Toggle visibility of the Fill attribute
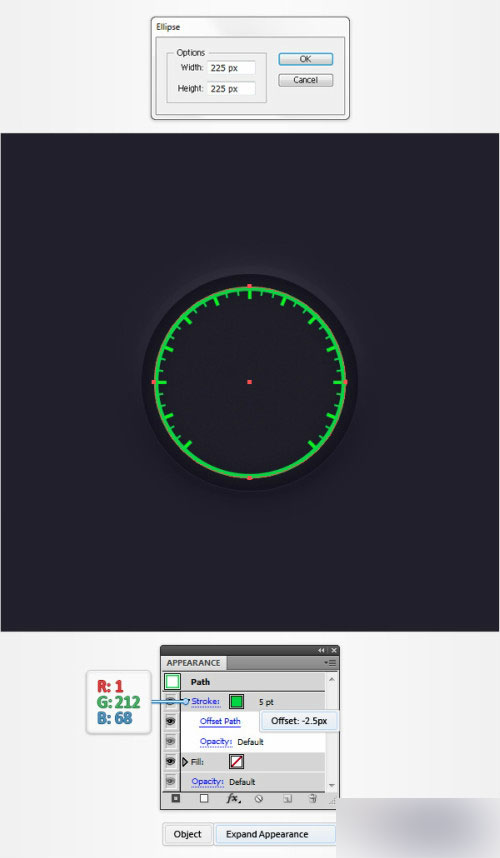This screenshot has height=858, width=500. click(170, 761)
